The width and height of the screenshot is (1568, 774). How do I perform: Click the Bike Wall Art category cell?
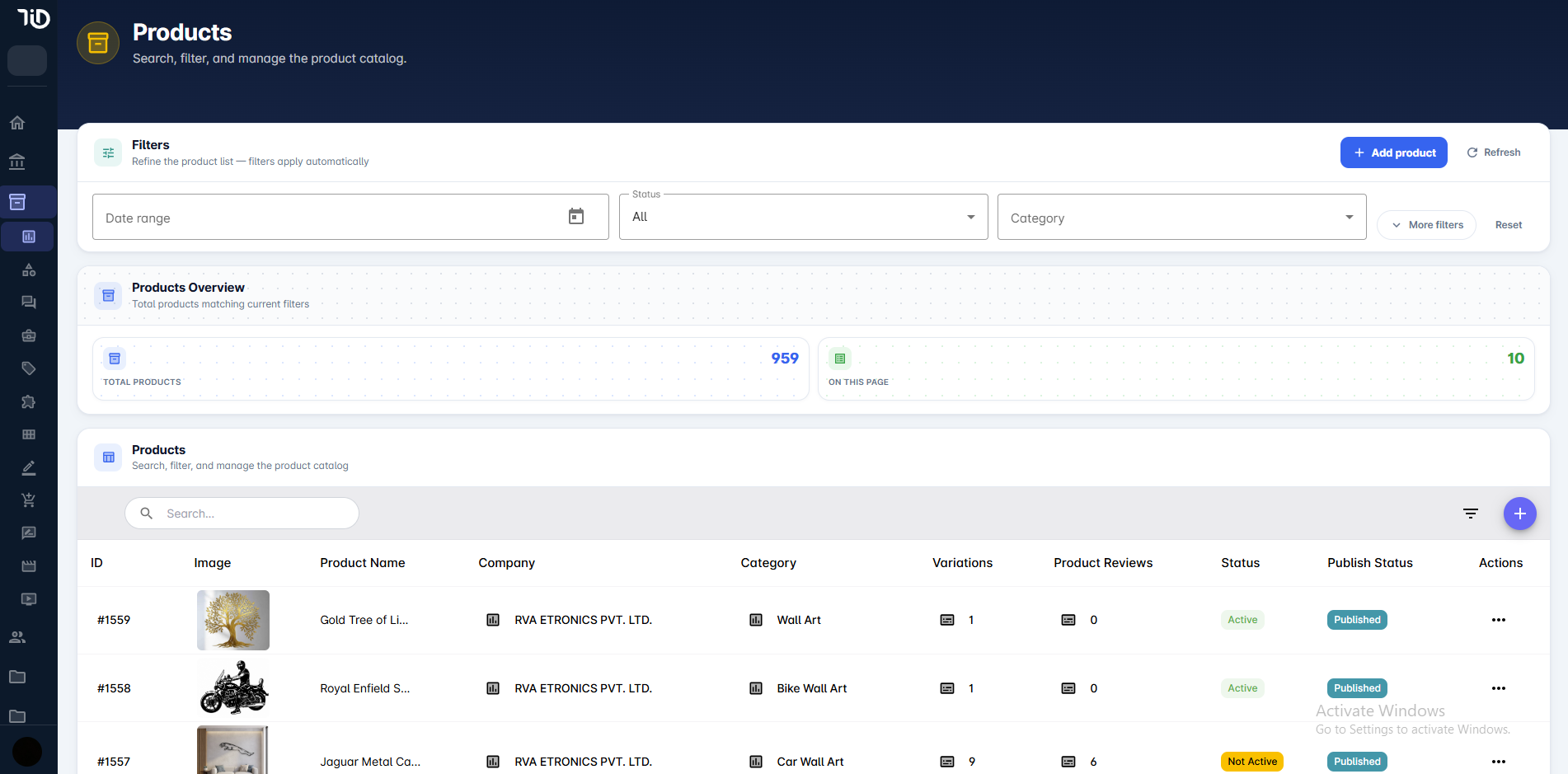(x=812, y=688)
